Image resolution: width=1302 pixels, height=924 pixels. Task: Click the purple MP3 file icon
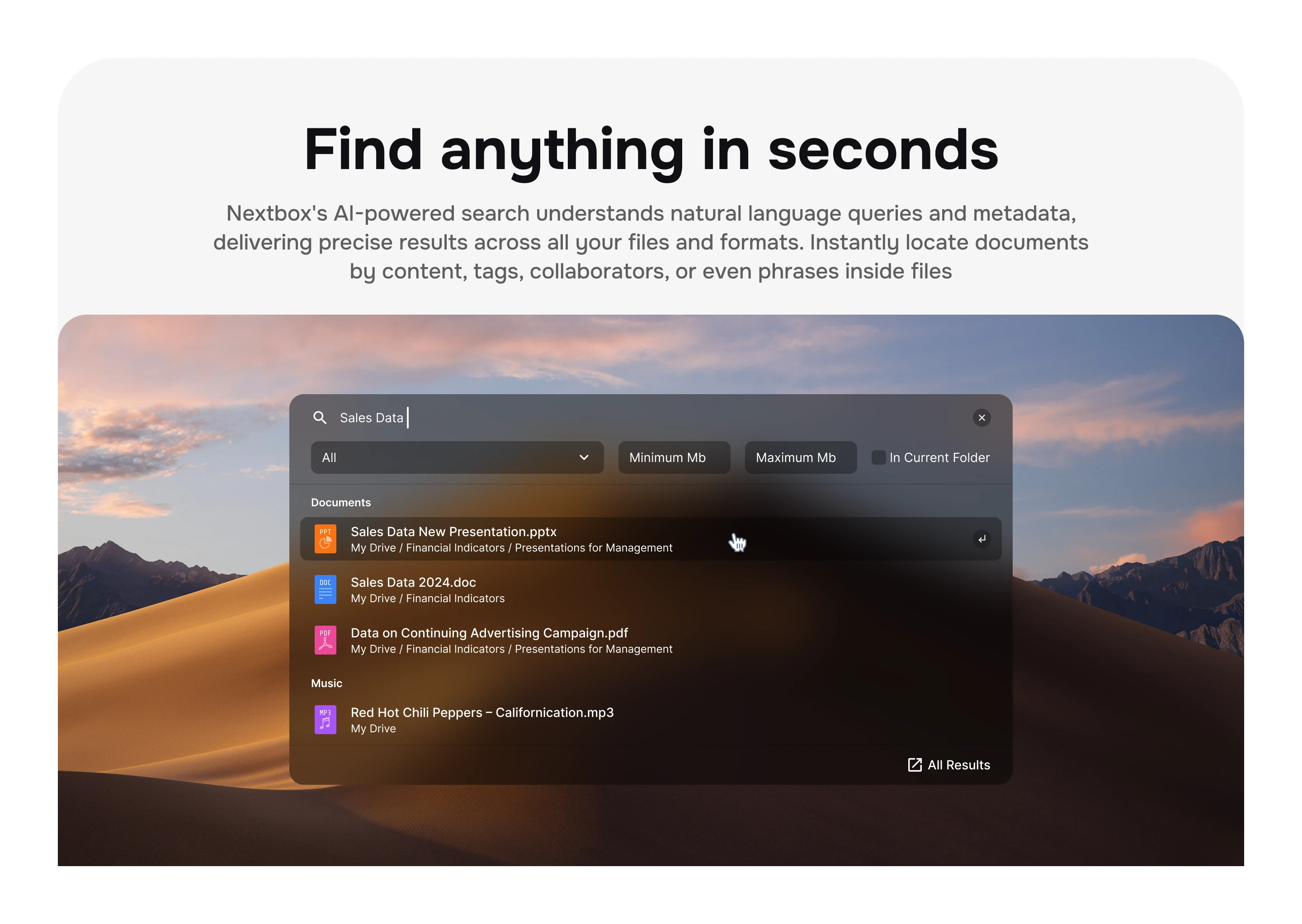[x=325, y=720]
